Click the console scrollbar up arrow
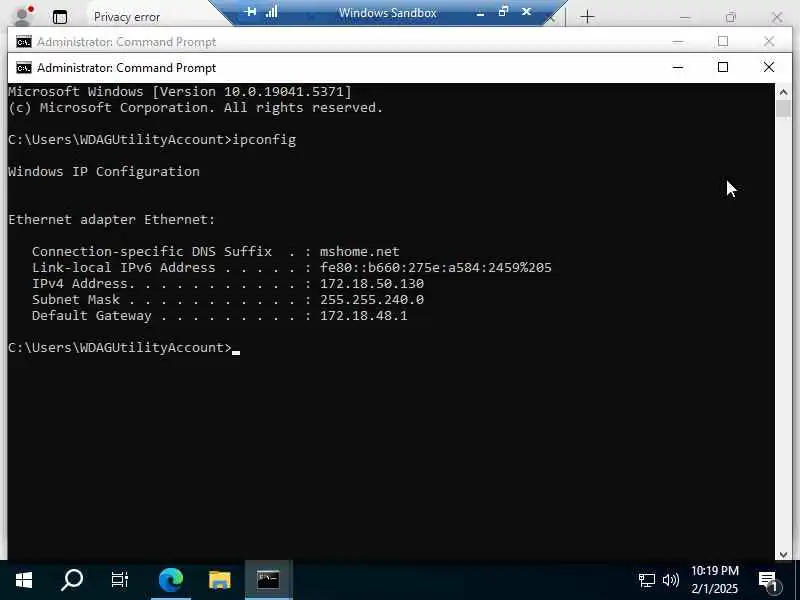The width and height of the screenshot is (800, 600). click(x=783, y=92)
